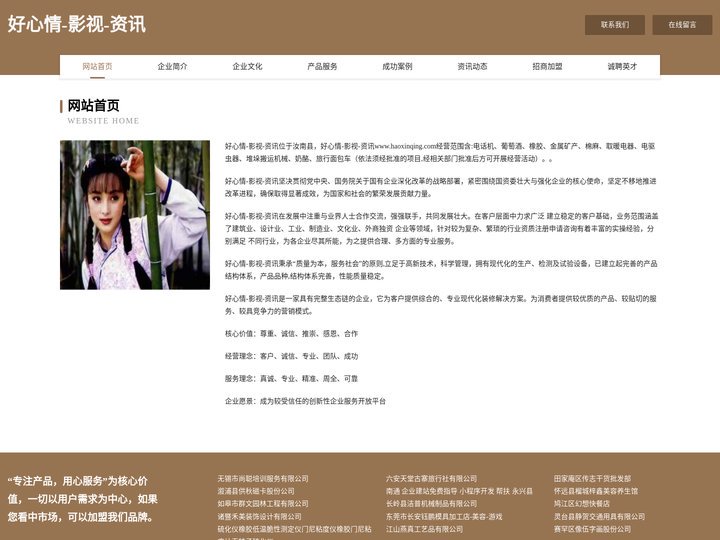Open the 招商加盟 tab
The height and width of the screenshot is (540, 720).
547,67
